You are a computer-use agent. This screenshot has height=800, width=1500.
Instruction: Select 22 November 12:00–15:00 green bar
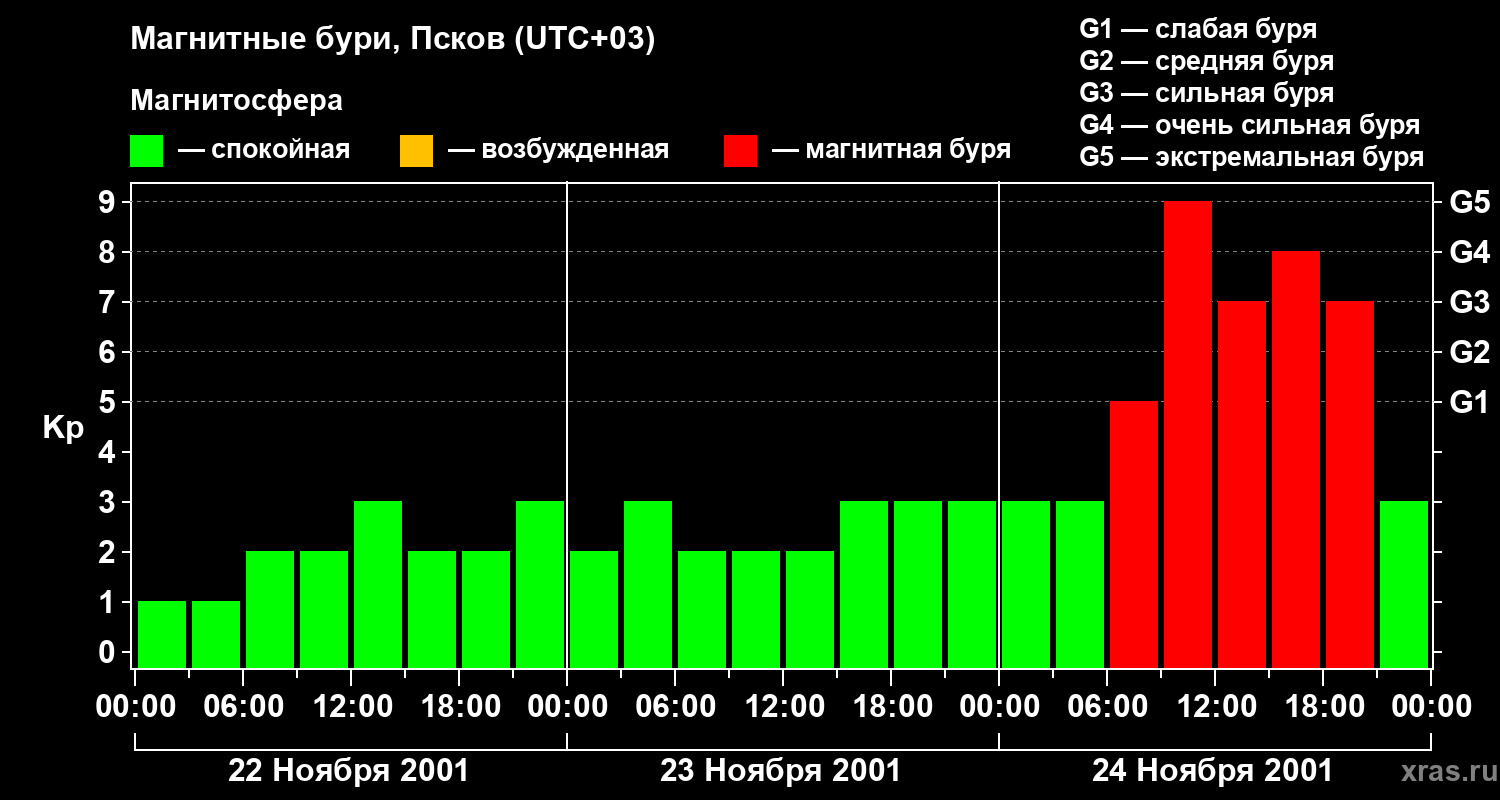click(378, 584)
